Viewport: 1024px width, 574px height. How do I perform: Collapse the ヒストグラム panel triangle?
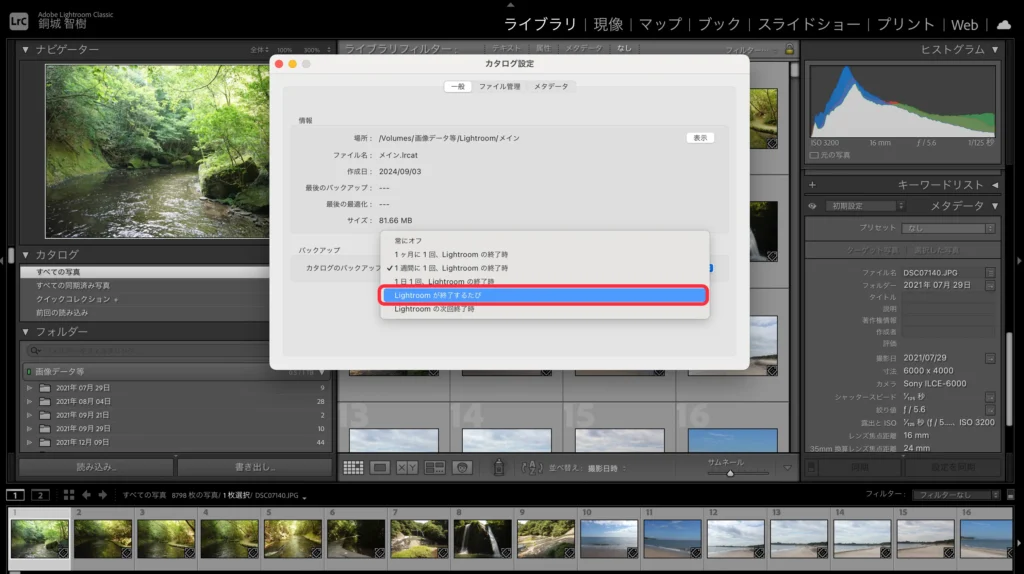[x=995, y=49]
